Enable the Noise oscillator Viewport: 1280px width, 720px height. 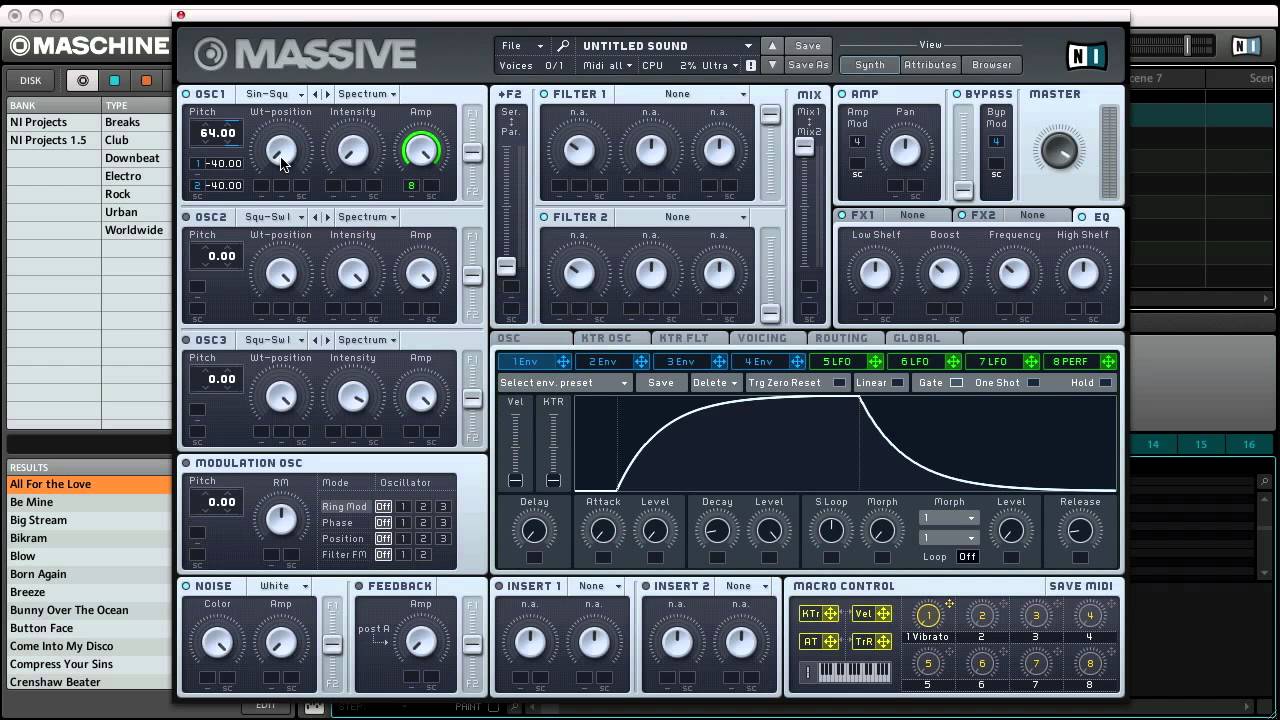pos(187,586)
